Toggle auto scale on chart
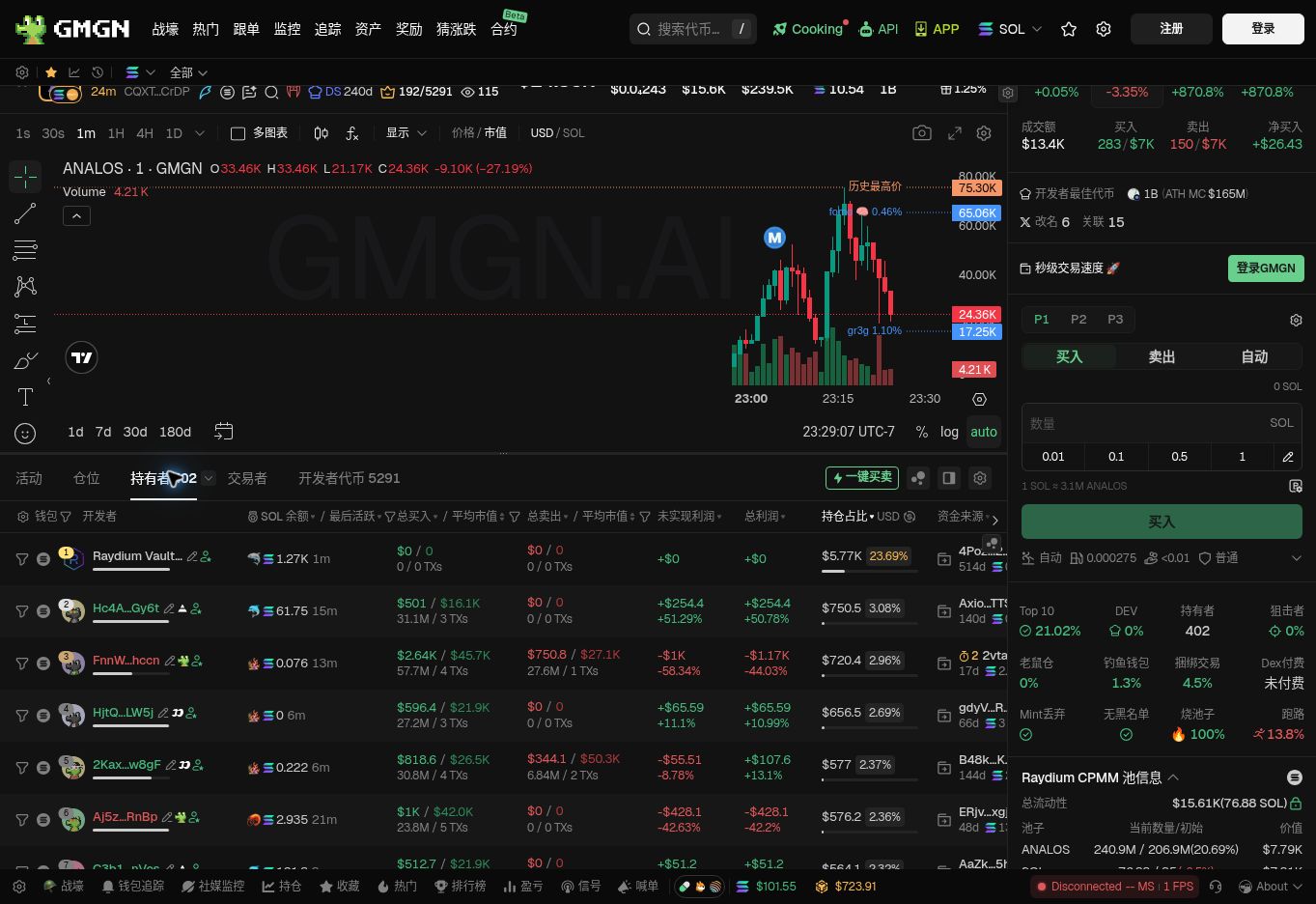Image resolution: width=1316 pixels, height=904 pixels. pos(984,432)
